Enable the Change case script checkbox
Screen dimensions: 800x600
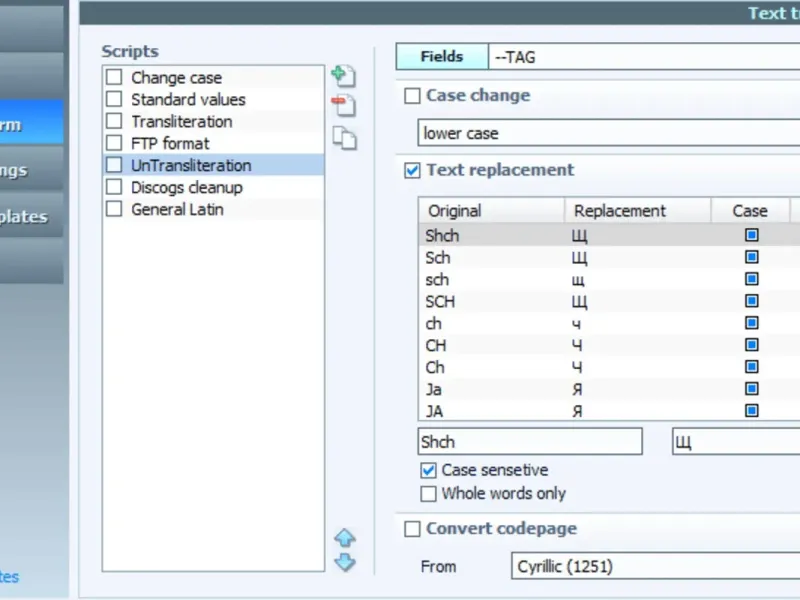coord(114,78)
